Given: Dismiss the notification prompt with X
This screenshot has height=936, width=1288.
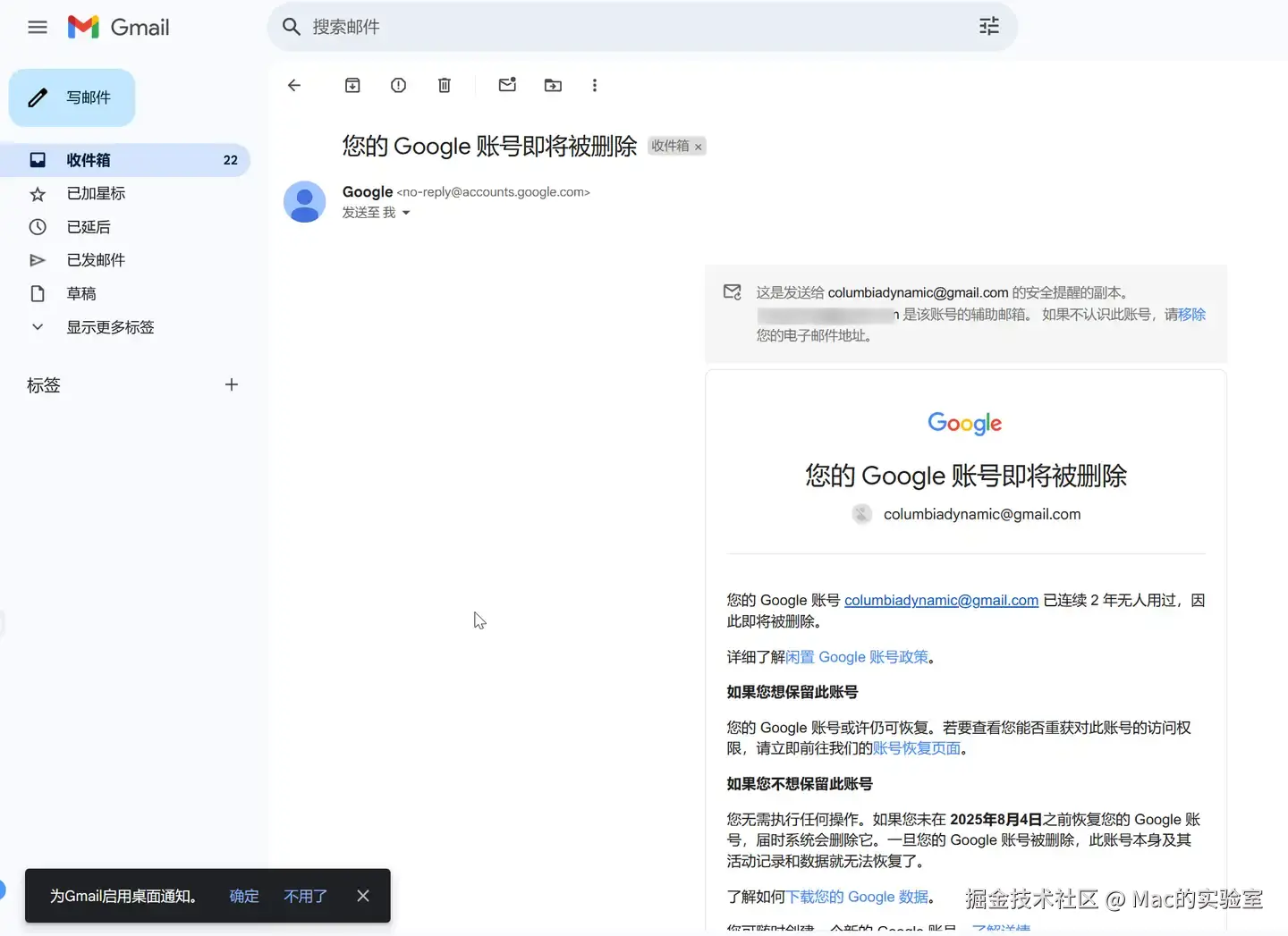Looking at the screenshot, I should [x=363, y=896].
